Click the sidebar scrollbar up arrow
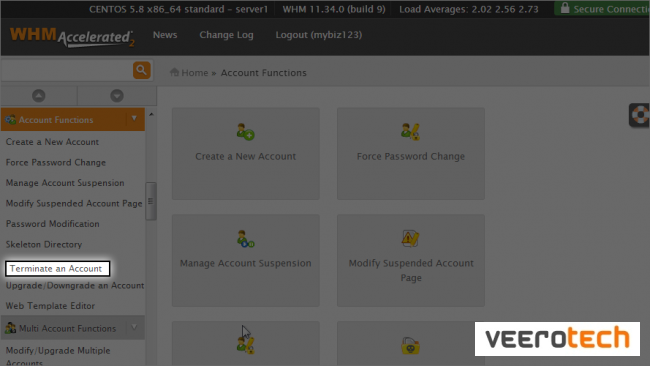This screenshot has width=650, height=366. click(x=151, y=114)
